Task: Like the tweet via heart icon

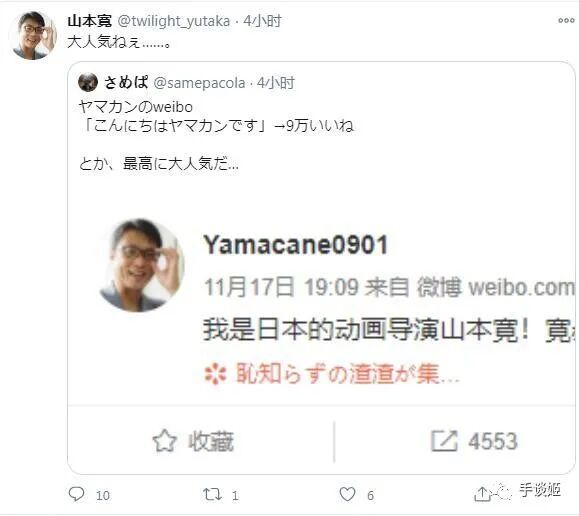Action: pyautogui.click(x=347, y=494)
